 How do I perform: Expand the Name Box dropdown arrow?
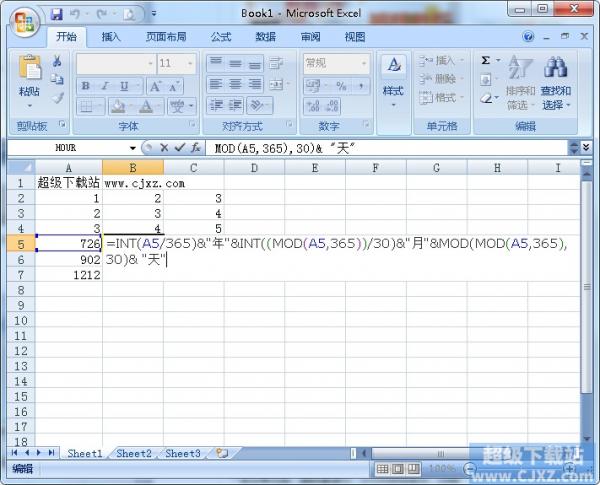(135, 147)
